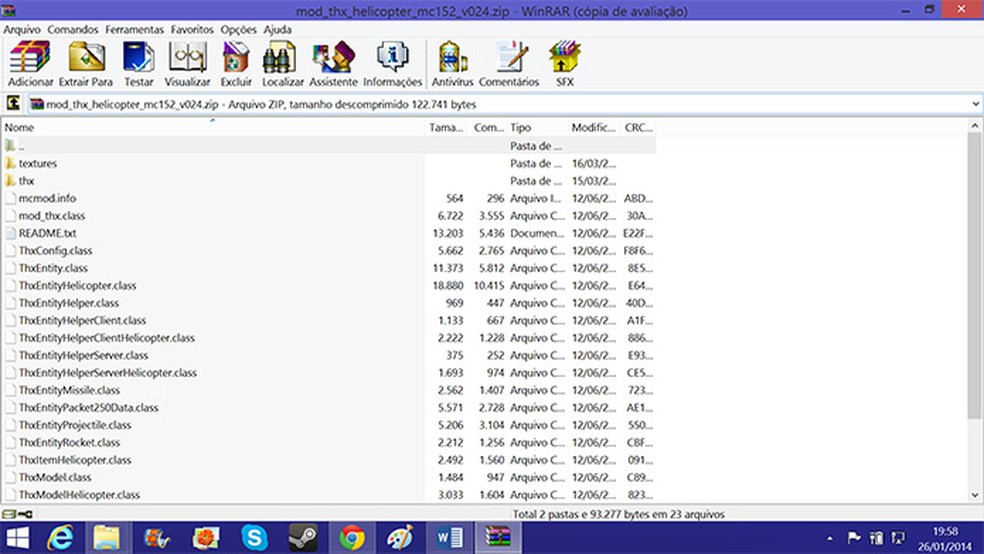Switch to Google Chrome in taskbar

tap(352, 538)
